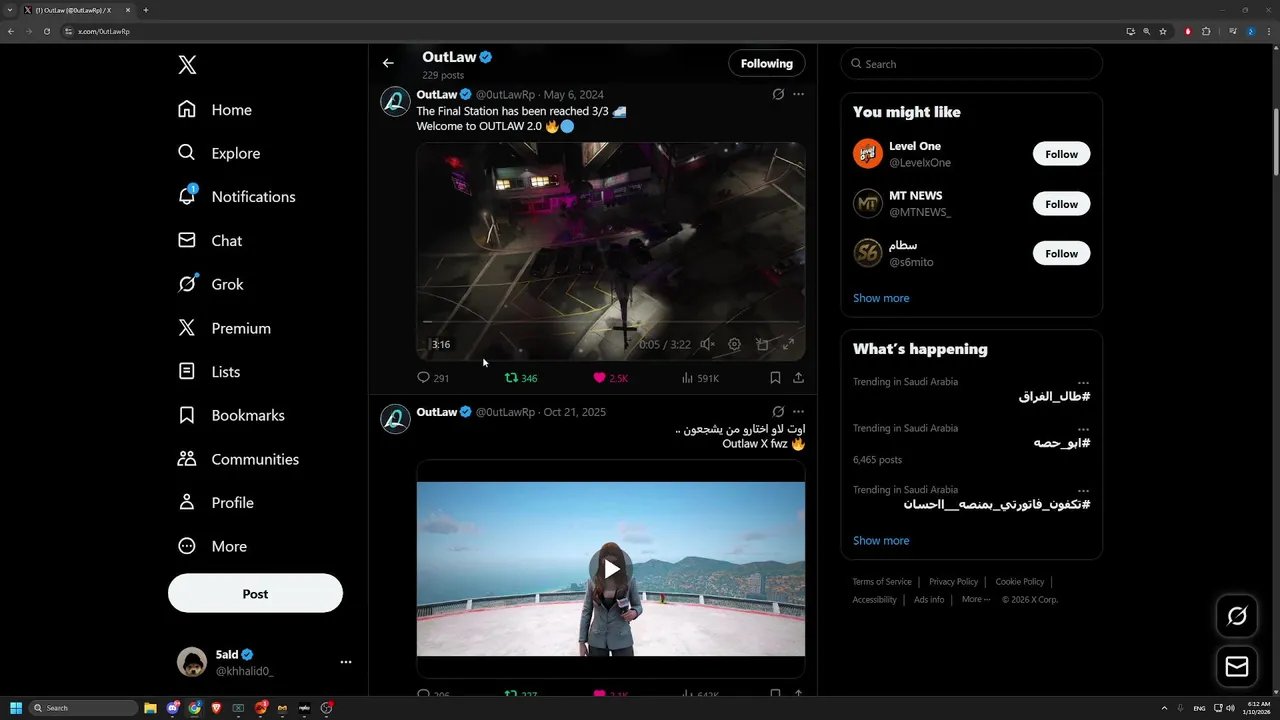Open options for trend #ابو_حصه
This screenshot has height=720, width=1280.
(1083, 429)
